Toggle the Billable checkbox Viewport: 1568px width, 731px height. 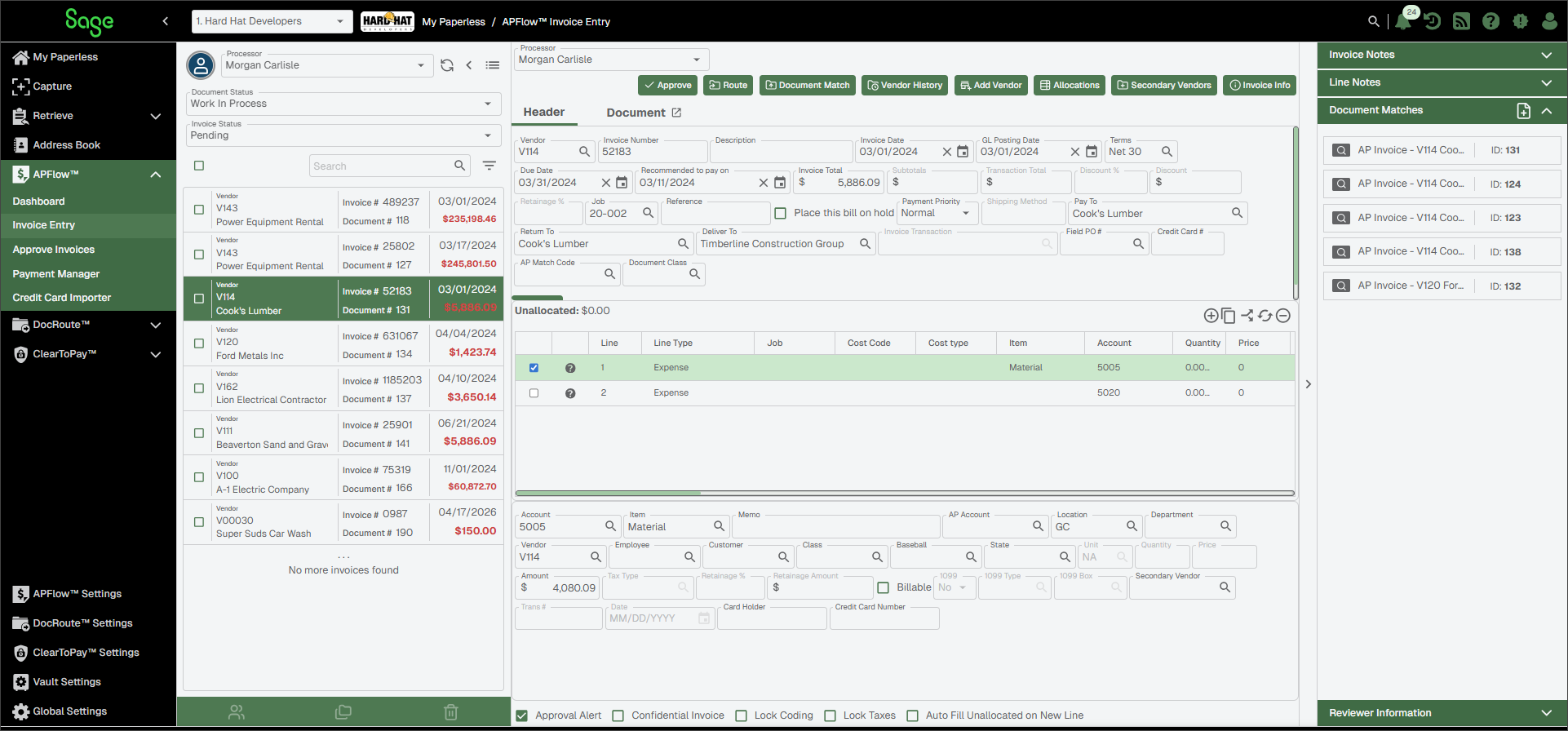click(883, 587)
